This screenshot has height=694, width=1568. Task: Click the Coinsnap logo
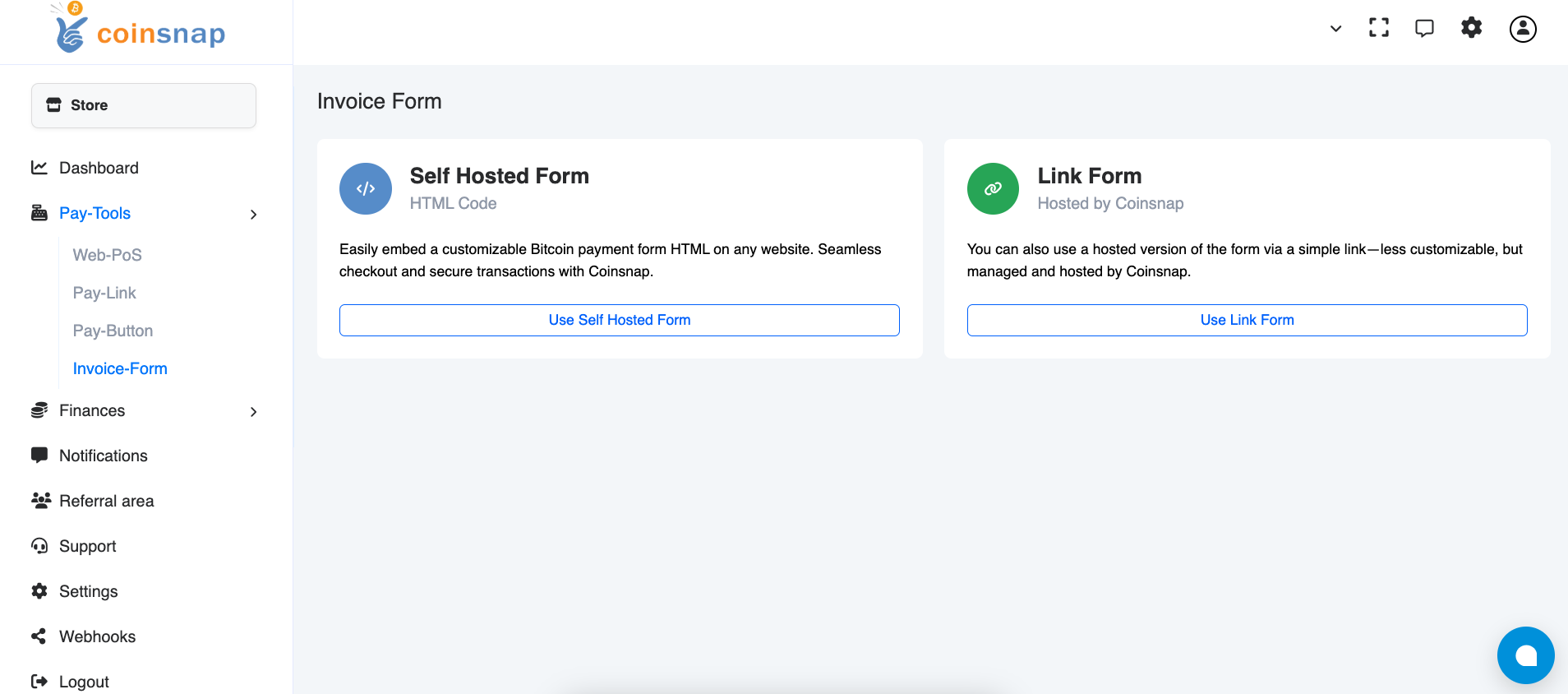pyautogui.click(x=139, y=32)
